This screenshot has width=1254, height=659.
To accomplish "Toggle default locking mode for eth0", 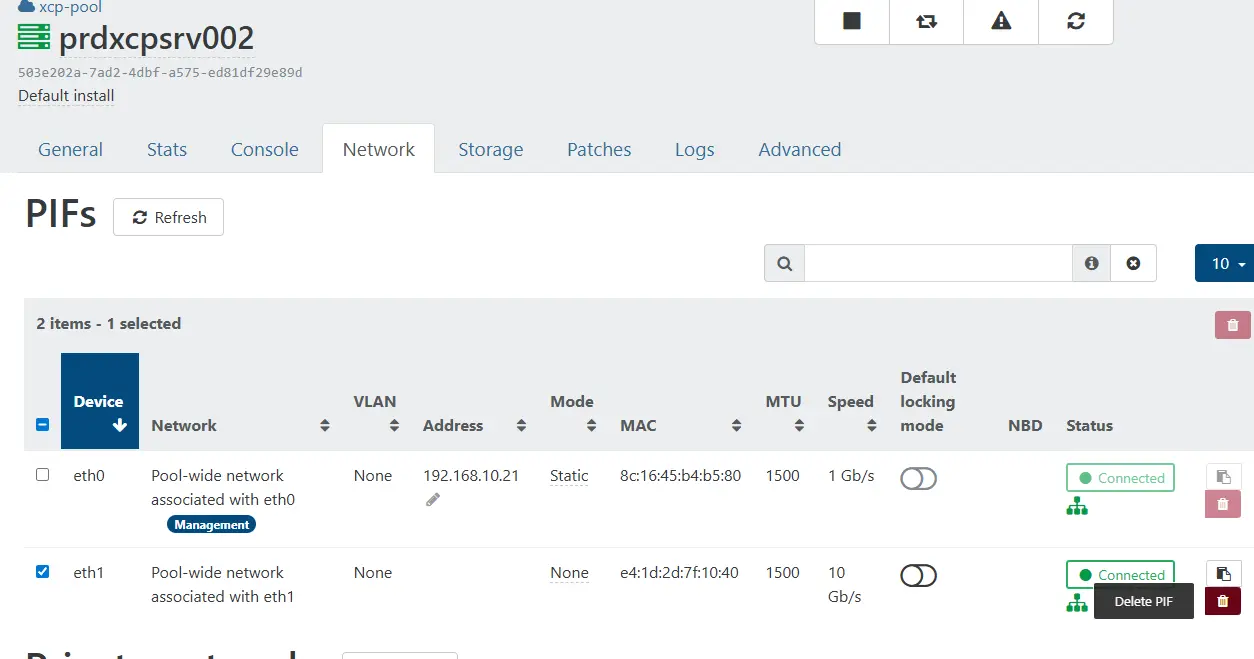I will pyautogui.click(x=918, y=478).
